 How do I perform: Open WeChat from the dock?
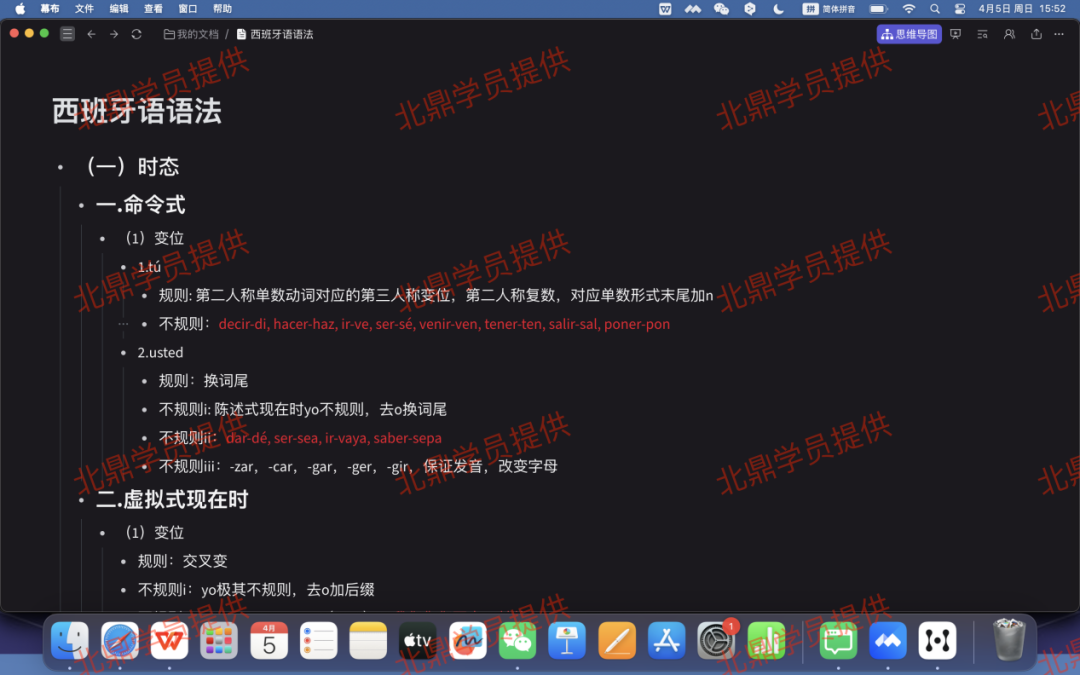(517, 641)
